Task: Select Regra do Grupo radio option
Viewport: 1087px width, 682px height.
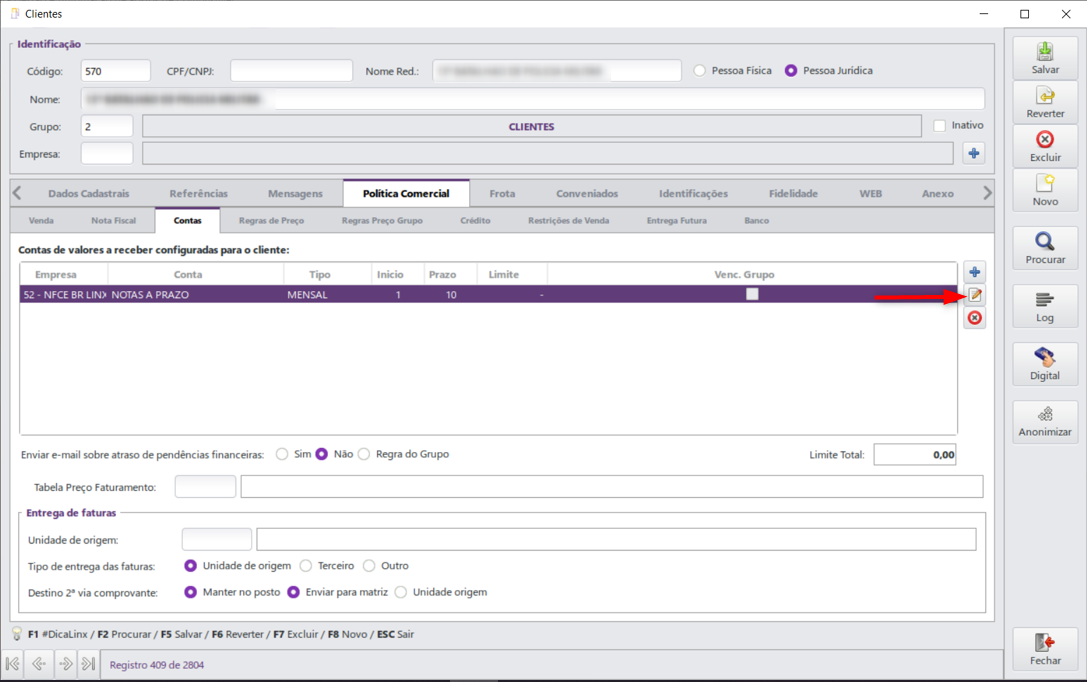Action: (x=364, y=454)
